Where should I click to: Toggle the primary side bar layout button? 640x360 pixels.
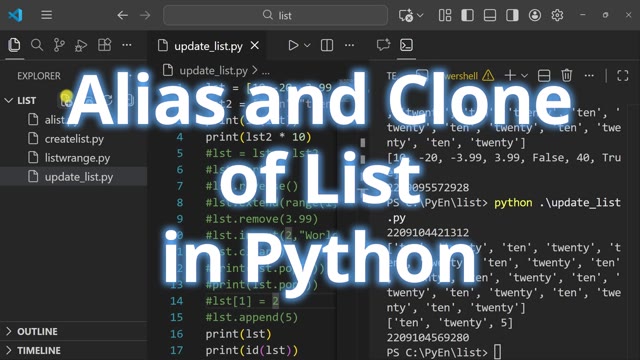[467, 16]
